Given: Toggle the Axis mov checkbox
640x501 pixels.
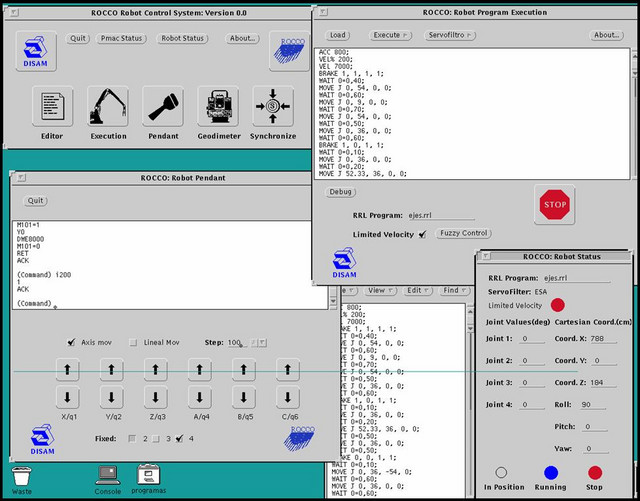Looking at the screenshot, I should (x=71, y=342).
